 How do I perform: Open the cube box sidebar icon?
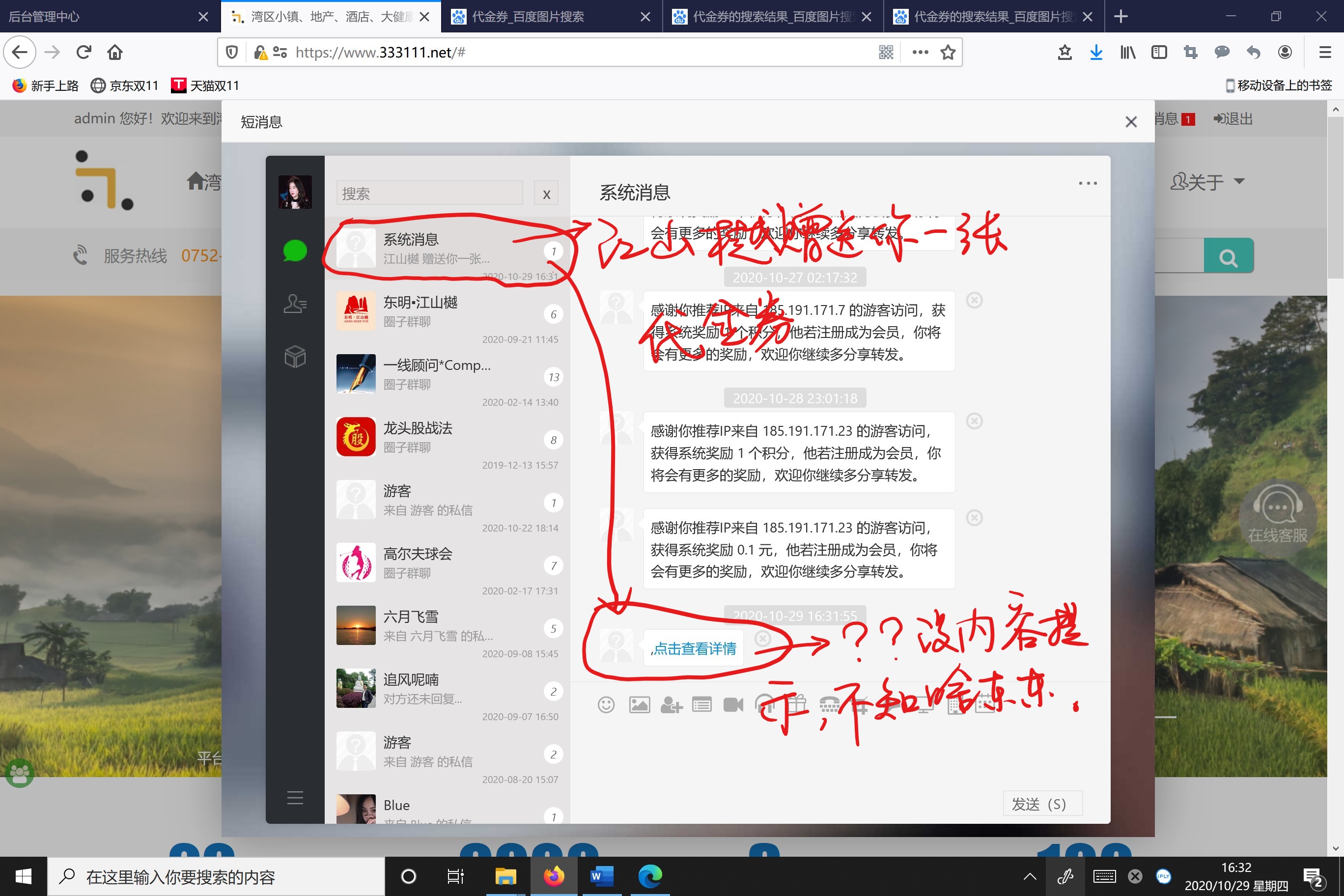(x=295, y=357)
